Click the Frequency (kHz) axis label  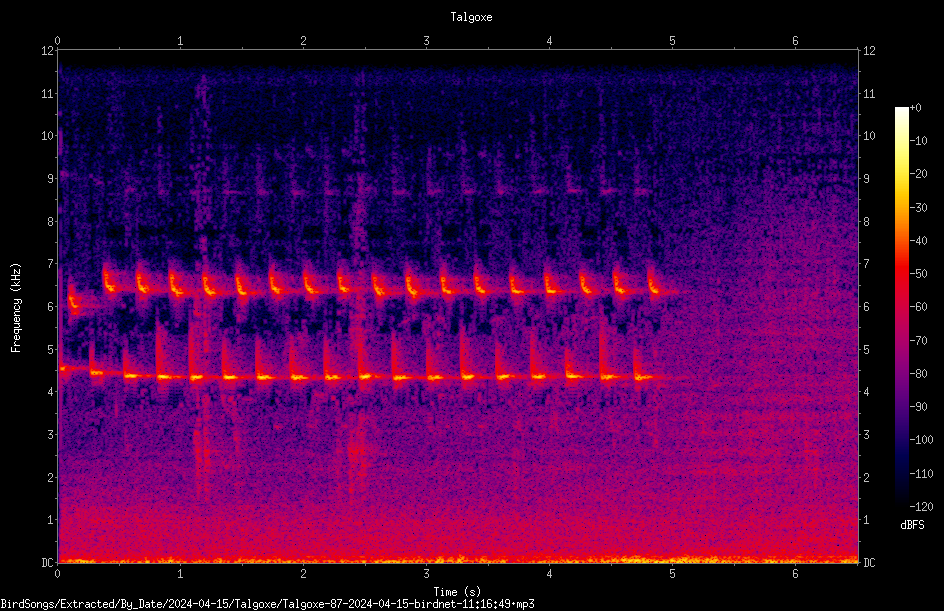[16, 308]
